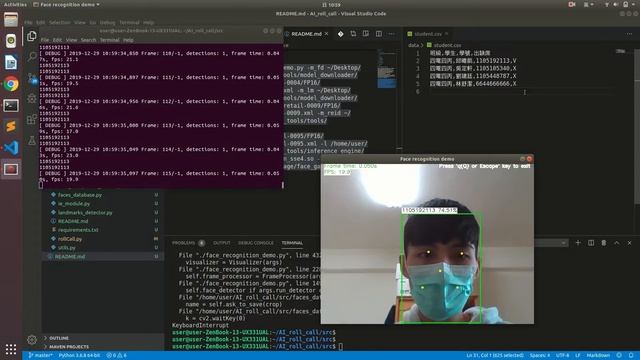Click Activities in the top bar
This screenshot has height=360, width=640.
coord(15,4)
